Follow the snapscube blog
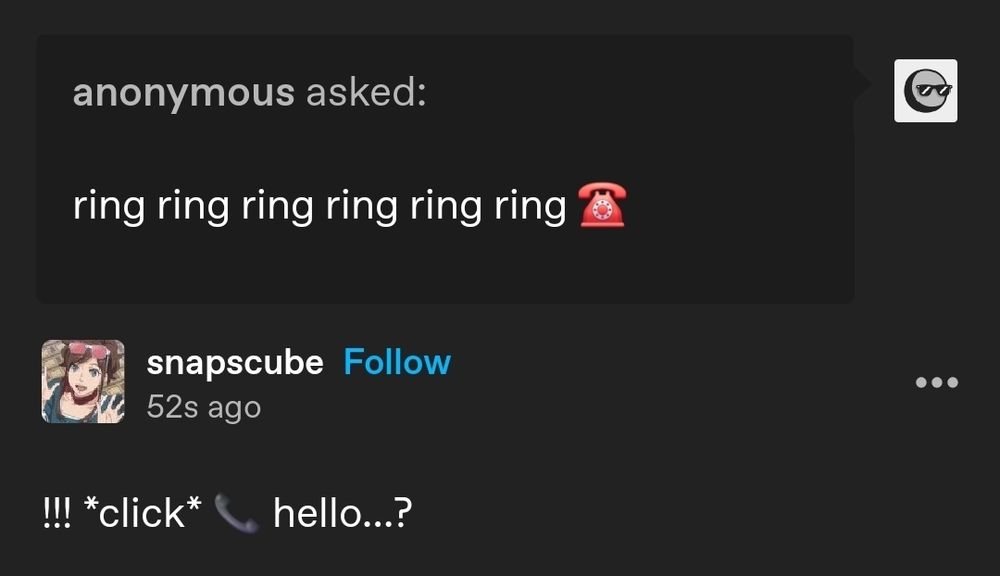This screenshot has height=576, width=1000. [x=397, y=363]
